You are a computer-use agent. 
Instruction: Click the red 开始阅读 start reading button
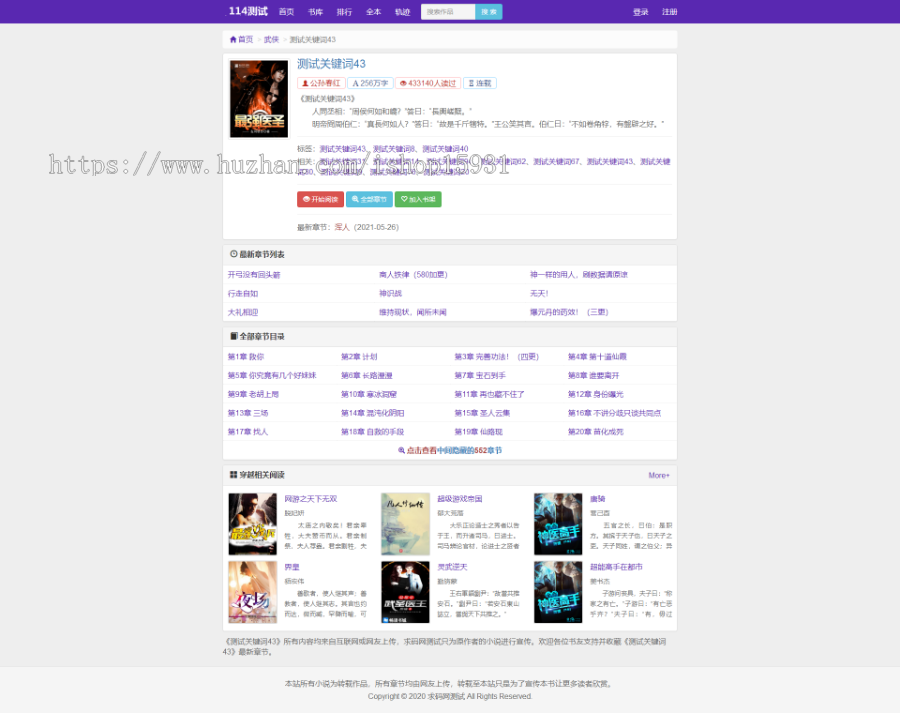320,199
